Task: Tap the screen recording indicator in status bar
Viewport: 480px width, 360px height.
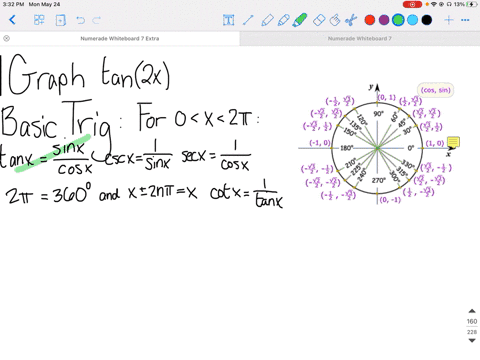Action: [412, 4]
